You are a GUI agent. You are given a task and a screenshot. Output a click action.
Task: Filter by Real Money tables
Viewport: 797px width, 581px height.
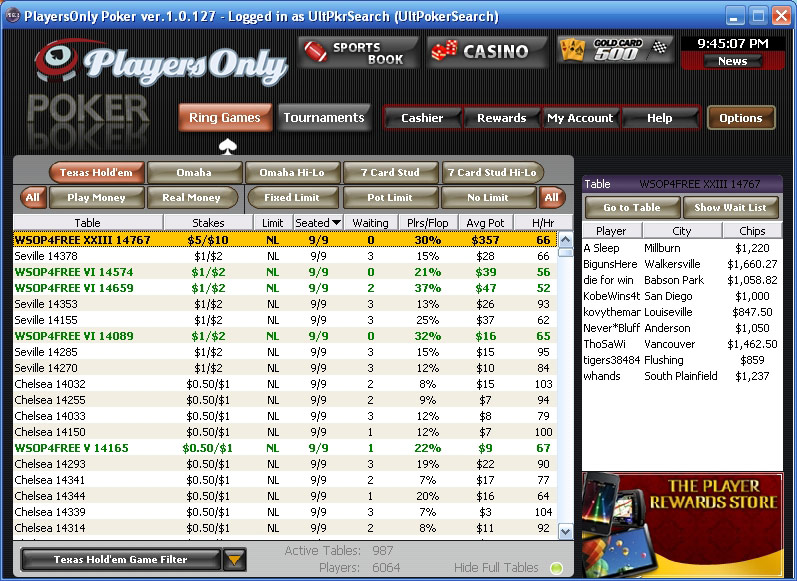(192, 197)
